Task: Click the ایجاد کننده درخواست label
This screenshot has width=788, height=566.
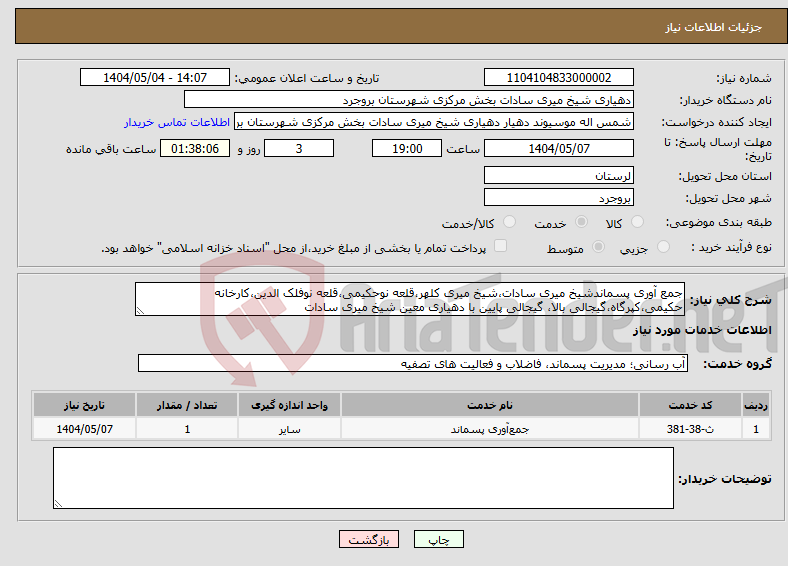Action: (717, 123)
